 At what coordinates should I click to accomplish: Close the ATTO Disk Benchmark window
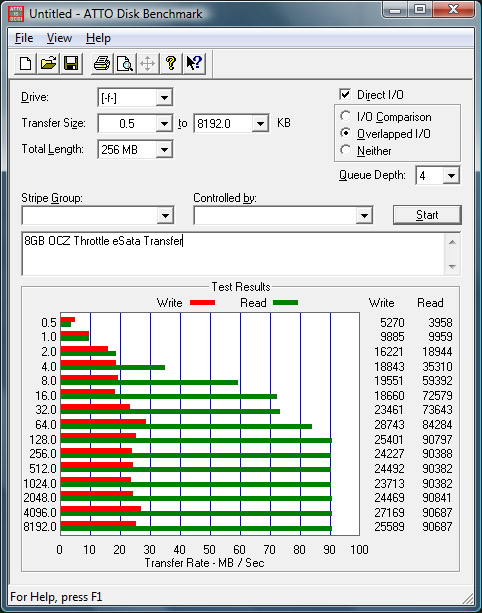[x=453, y=9]
